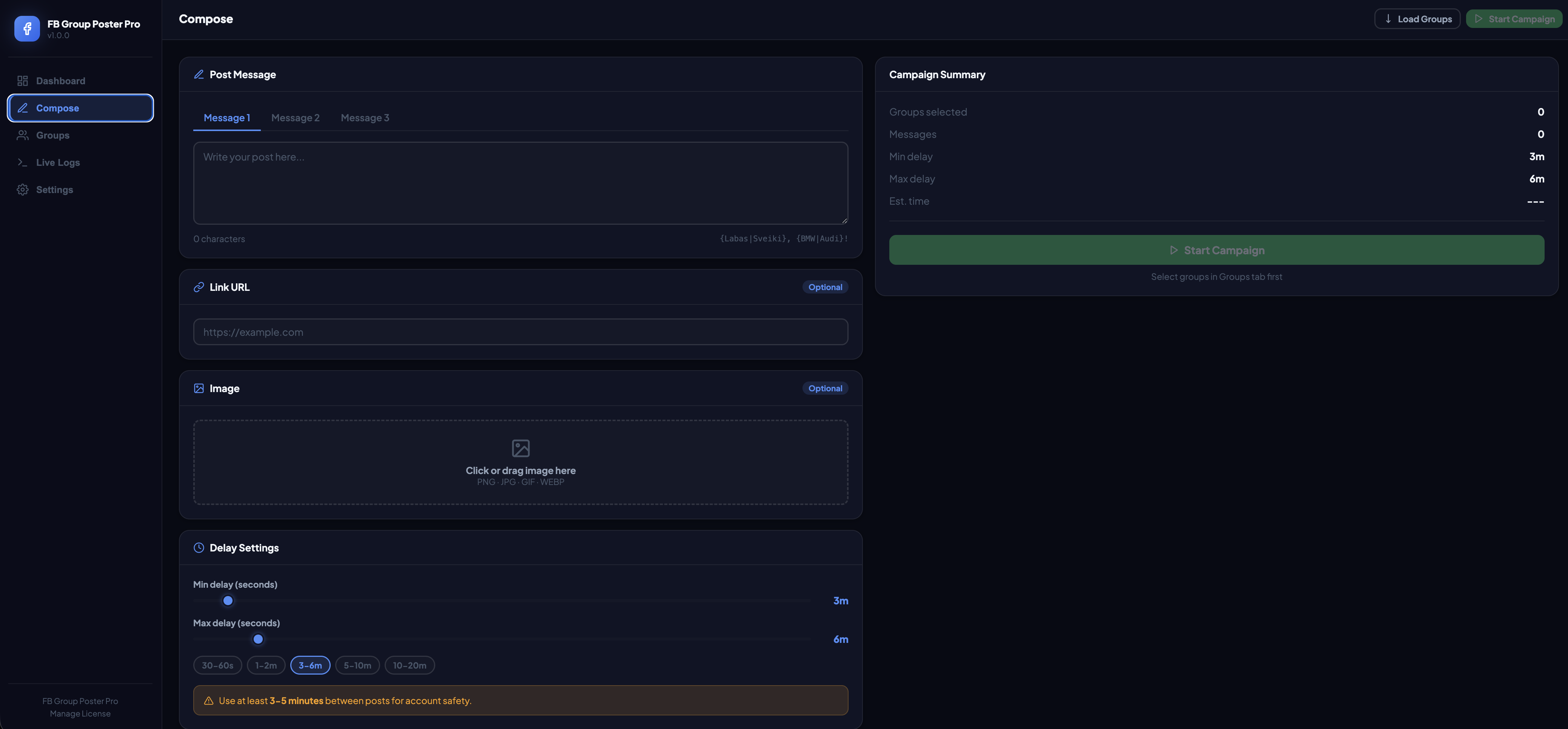Image resolution: width=1568 pixels, height=729 pixels.
Task: Click the Load Groups button
Action: [x=1417, y=19]
